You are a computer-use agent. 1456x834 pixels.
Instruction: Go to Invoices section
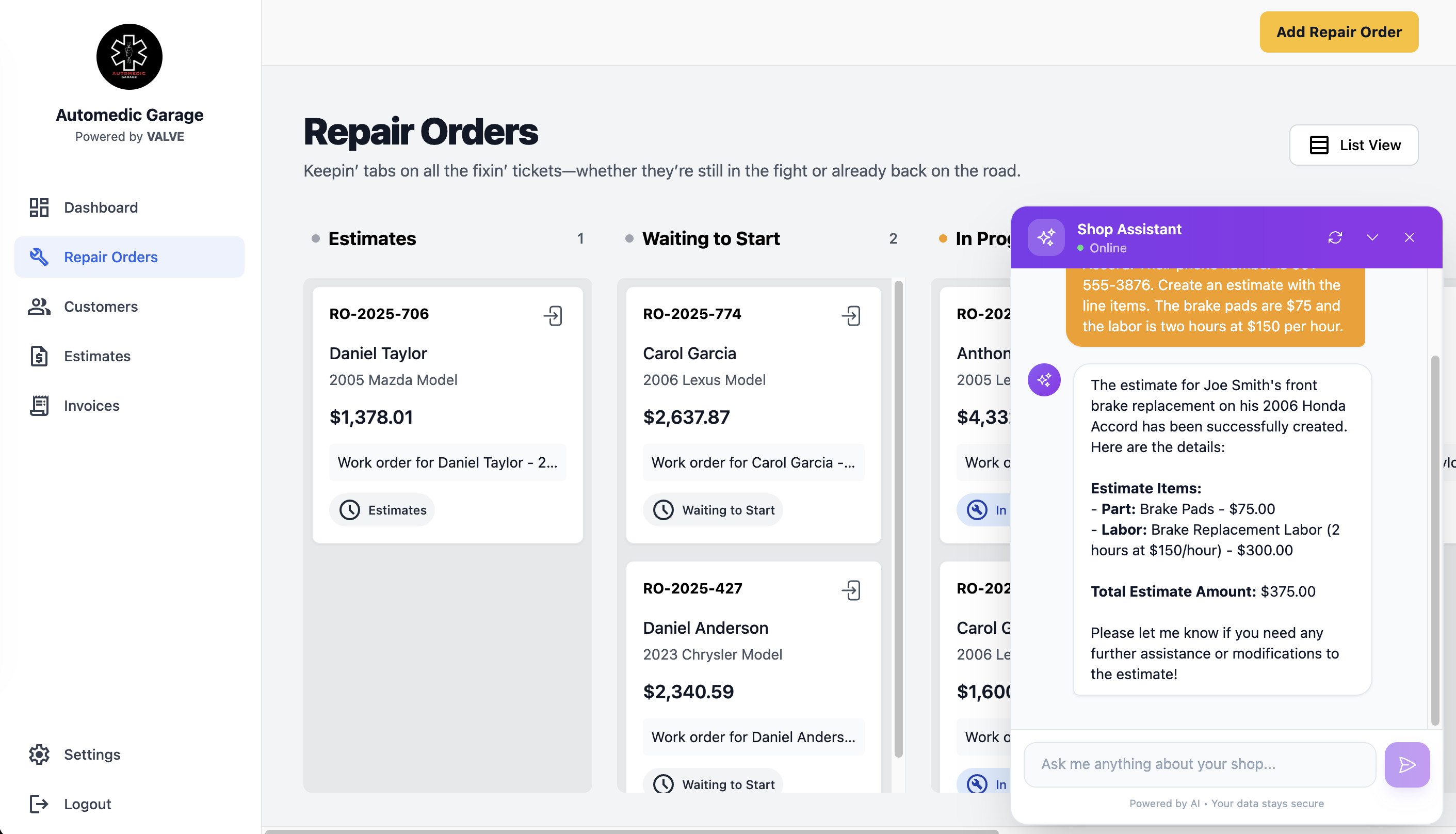point(92,406)
